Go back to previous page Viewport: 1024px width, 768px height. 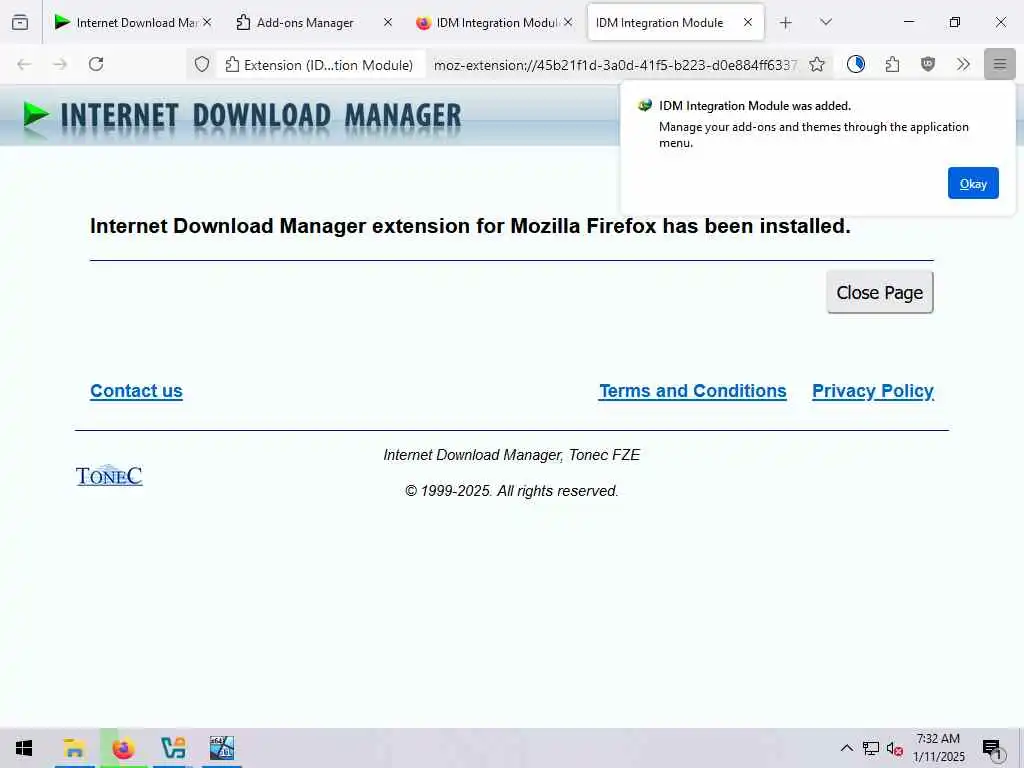tap(24, 64)
